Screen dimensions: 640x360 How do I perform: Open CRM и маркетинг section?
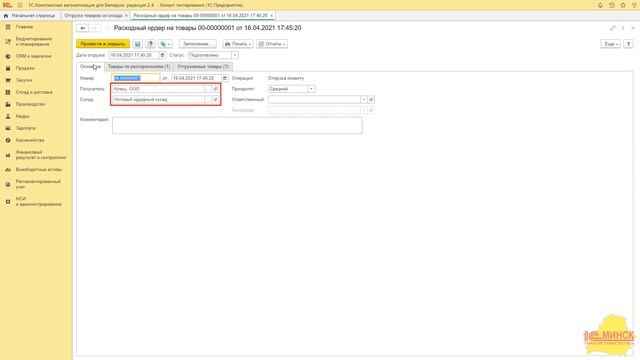pyautogui.click(x=33, y=56)
